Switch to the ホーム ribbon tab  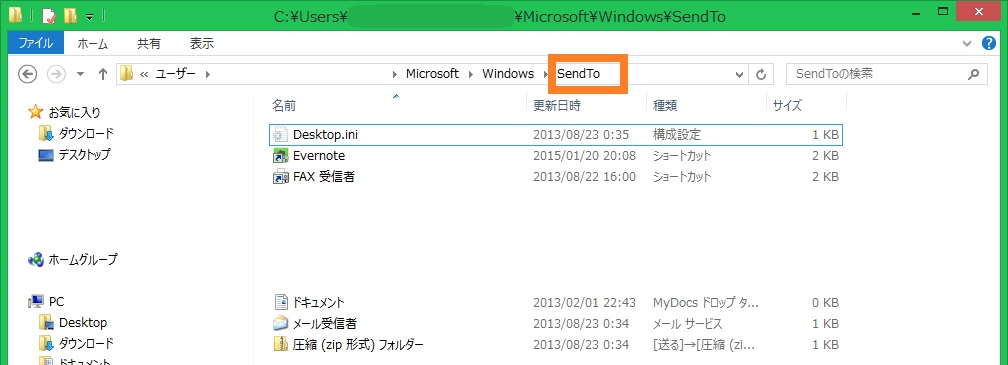tap(93, 44)
